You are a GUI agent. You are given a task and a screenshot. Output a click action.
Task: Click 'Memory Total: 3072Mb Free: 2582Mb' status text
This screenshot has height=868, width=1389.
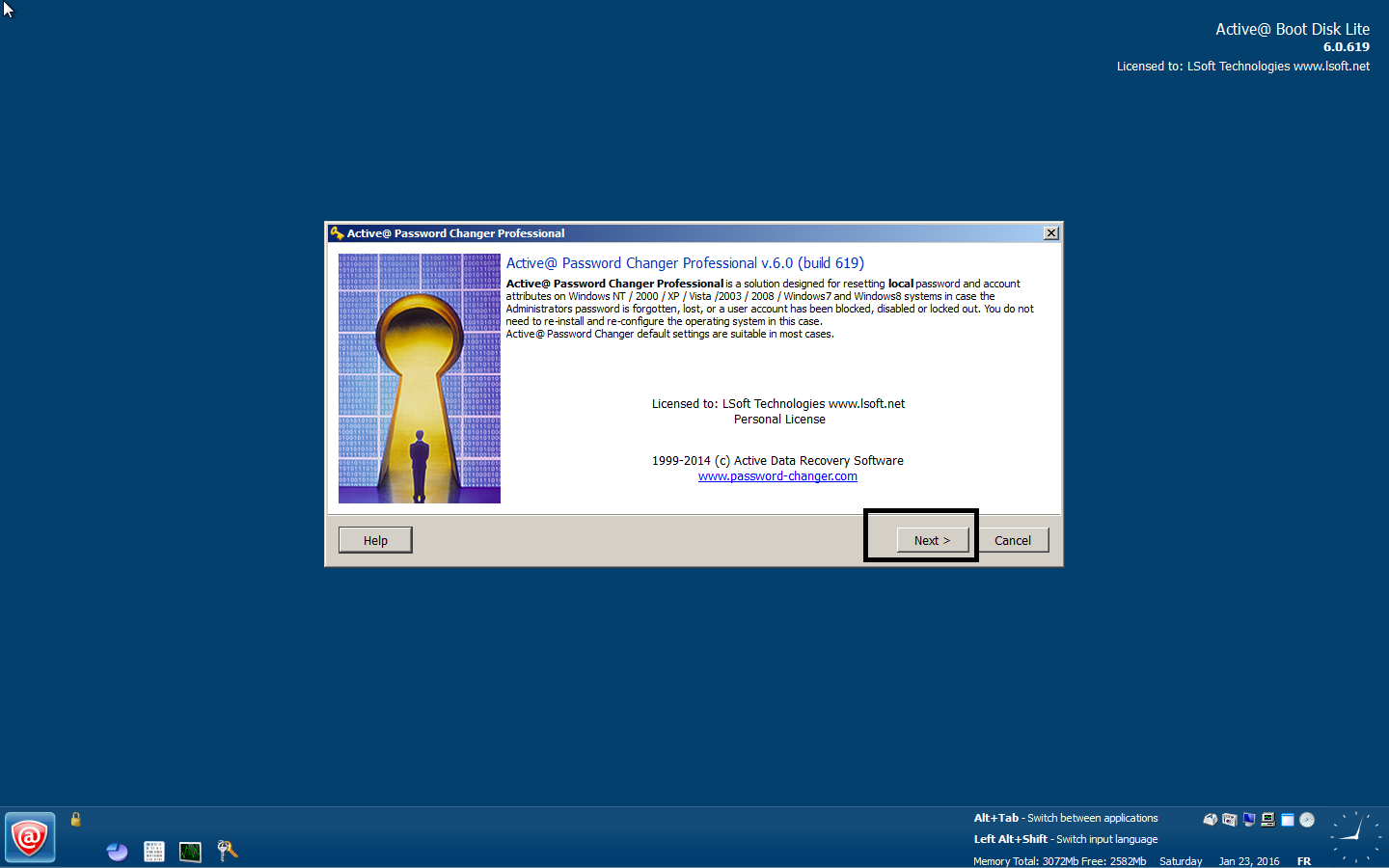[1060, 861]
